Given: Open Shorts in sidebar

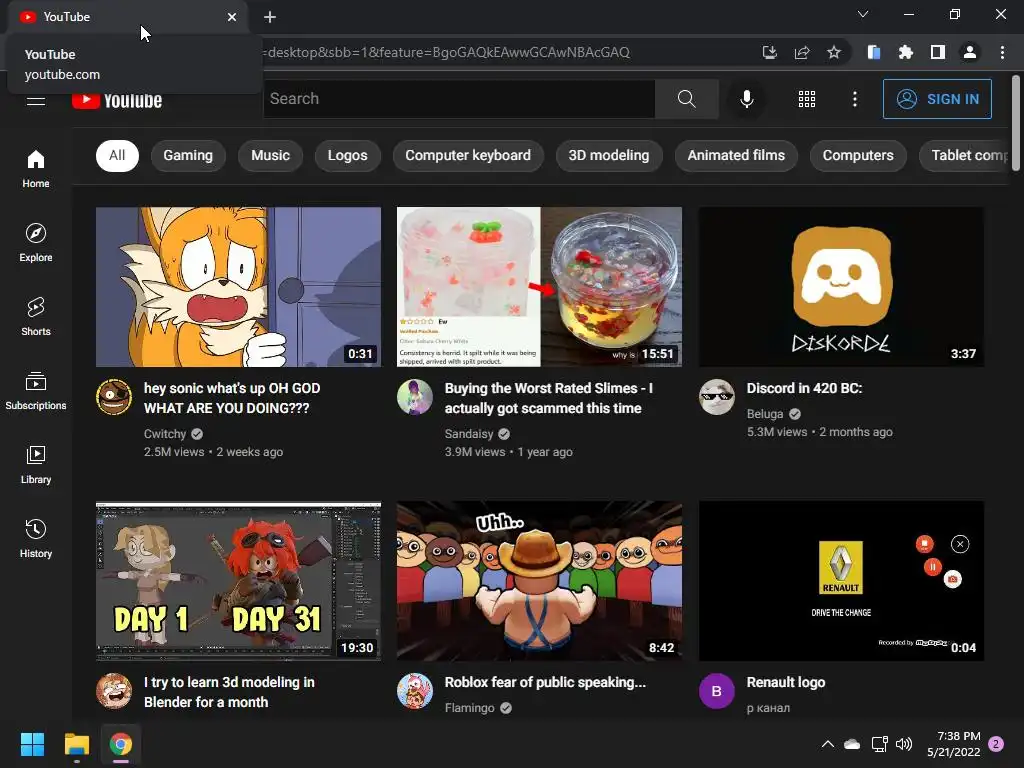Looking at the screenshot, I should [36, 317].
